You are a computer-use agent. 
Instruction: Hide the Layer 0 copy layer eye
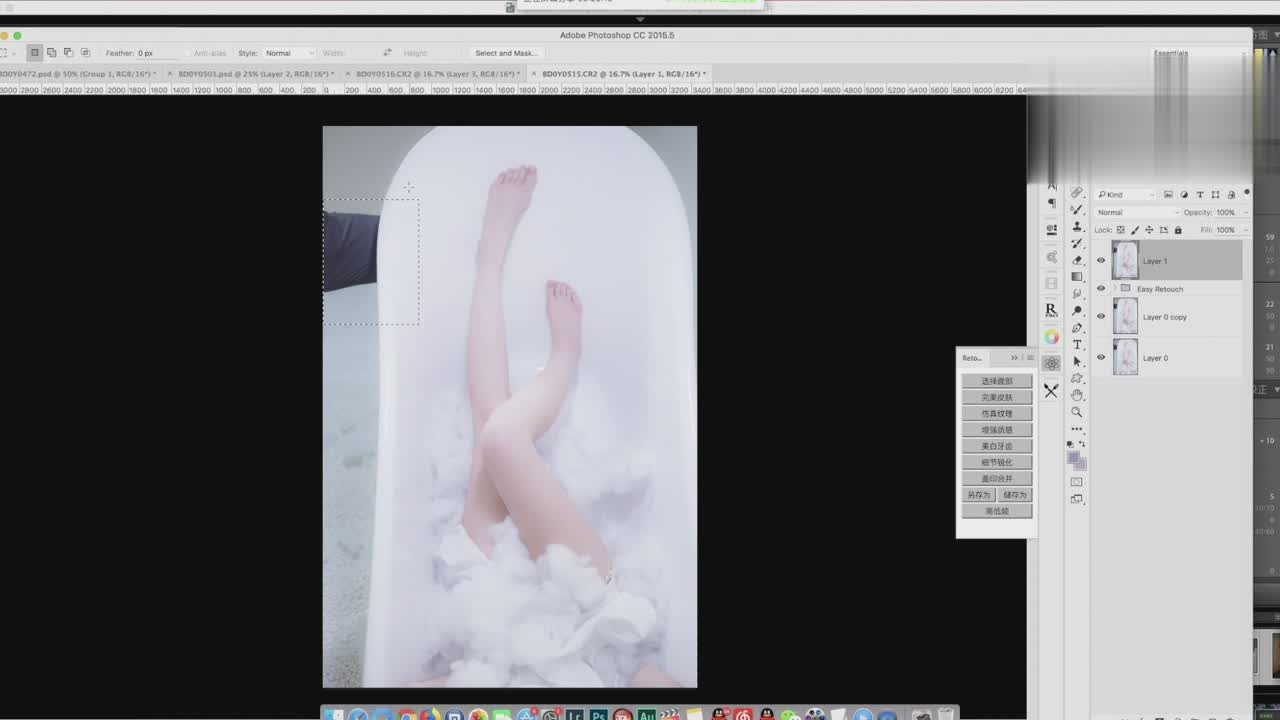(x=1101, y=317)
